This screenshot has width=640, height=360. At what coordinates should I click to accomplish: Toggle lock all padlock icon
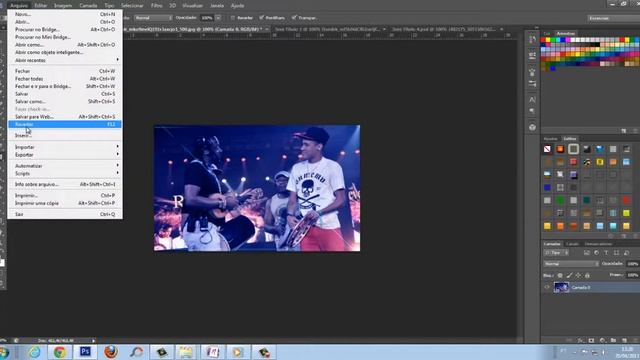tap(587, 276)
